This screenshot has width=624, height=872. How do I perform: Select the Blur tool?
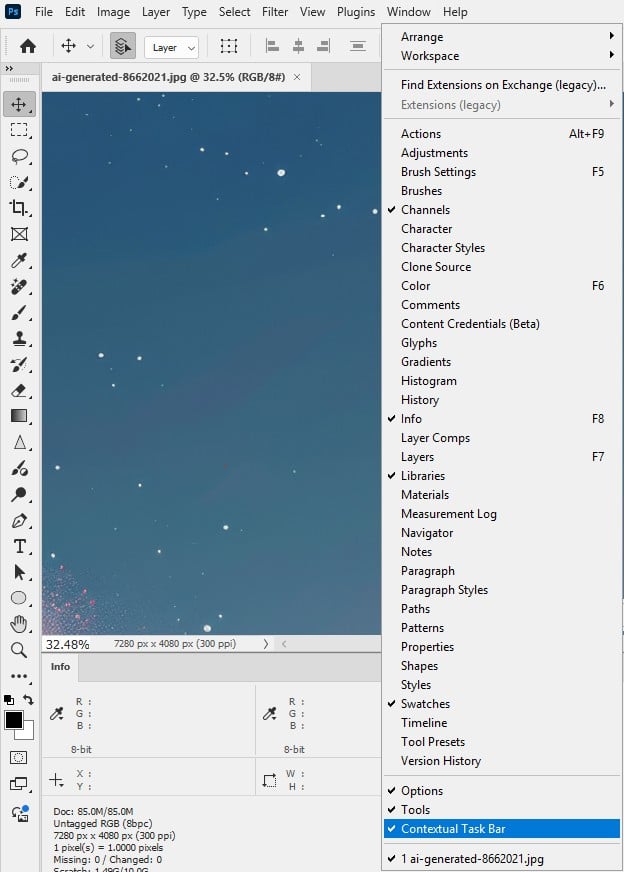point(19,443)
